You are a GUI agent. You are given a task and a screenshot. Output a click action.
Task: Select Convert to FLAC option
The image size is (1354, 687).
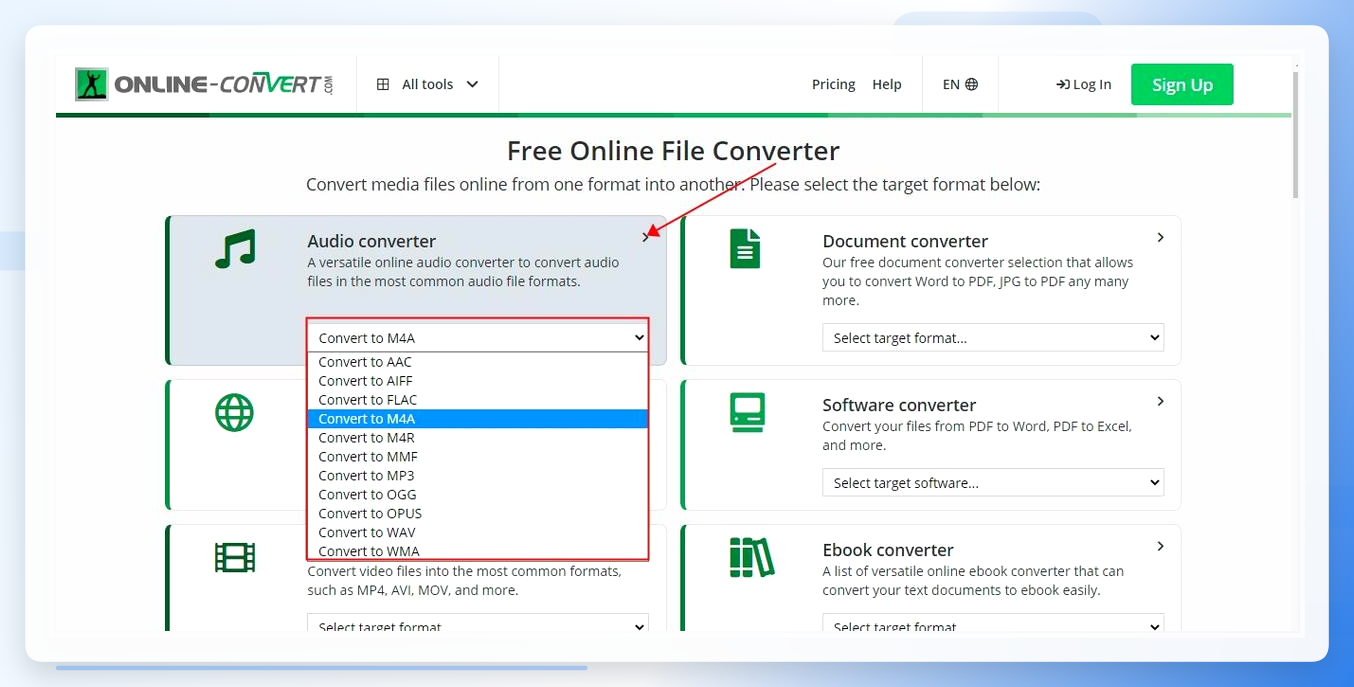click(478, 400)
